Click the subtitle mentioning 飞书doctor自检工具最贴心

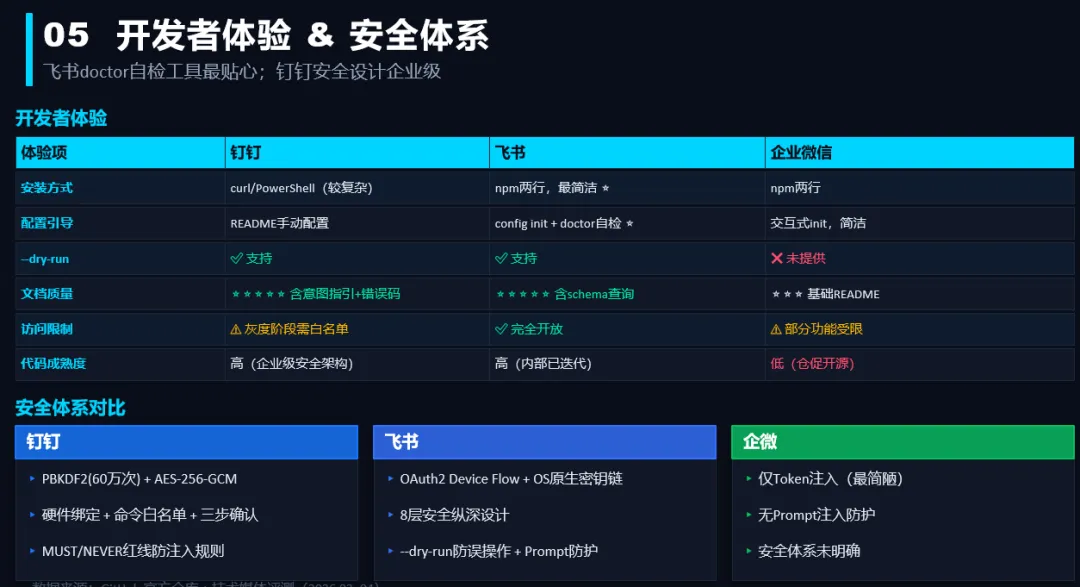(x=242, y=72)
